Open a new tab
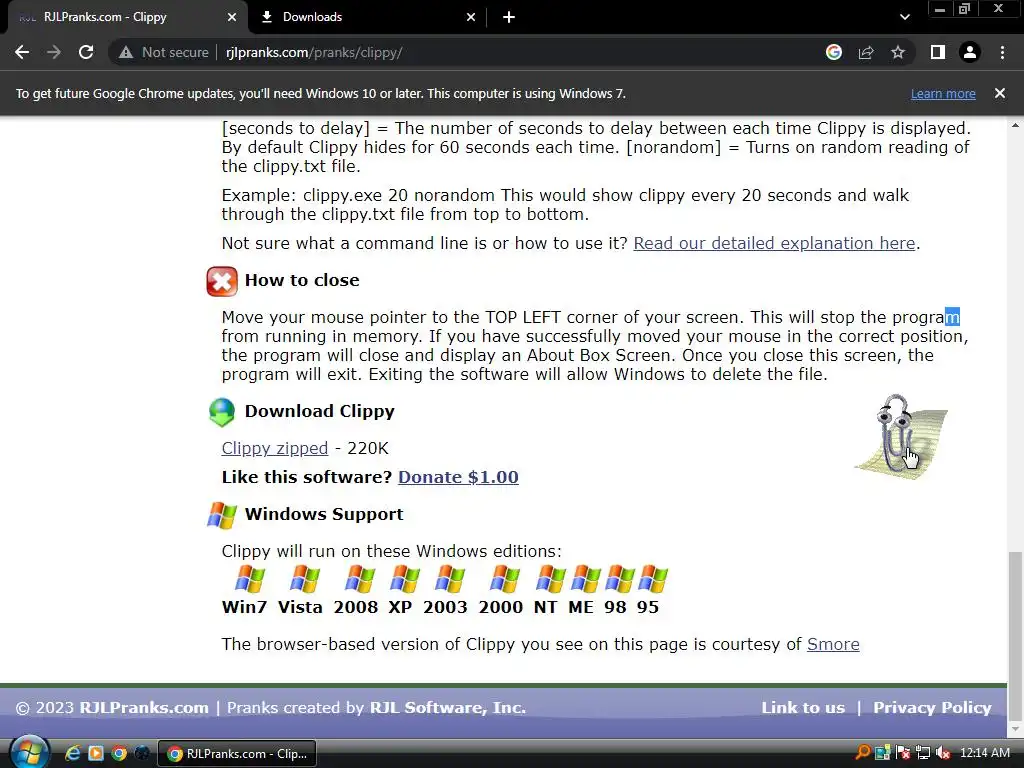Viewport: 1024px width, 768px height. [x=509, y=17]
